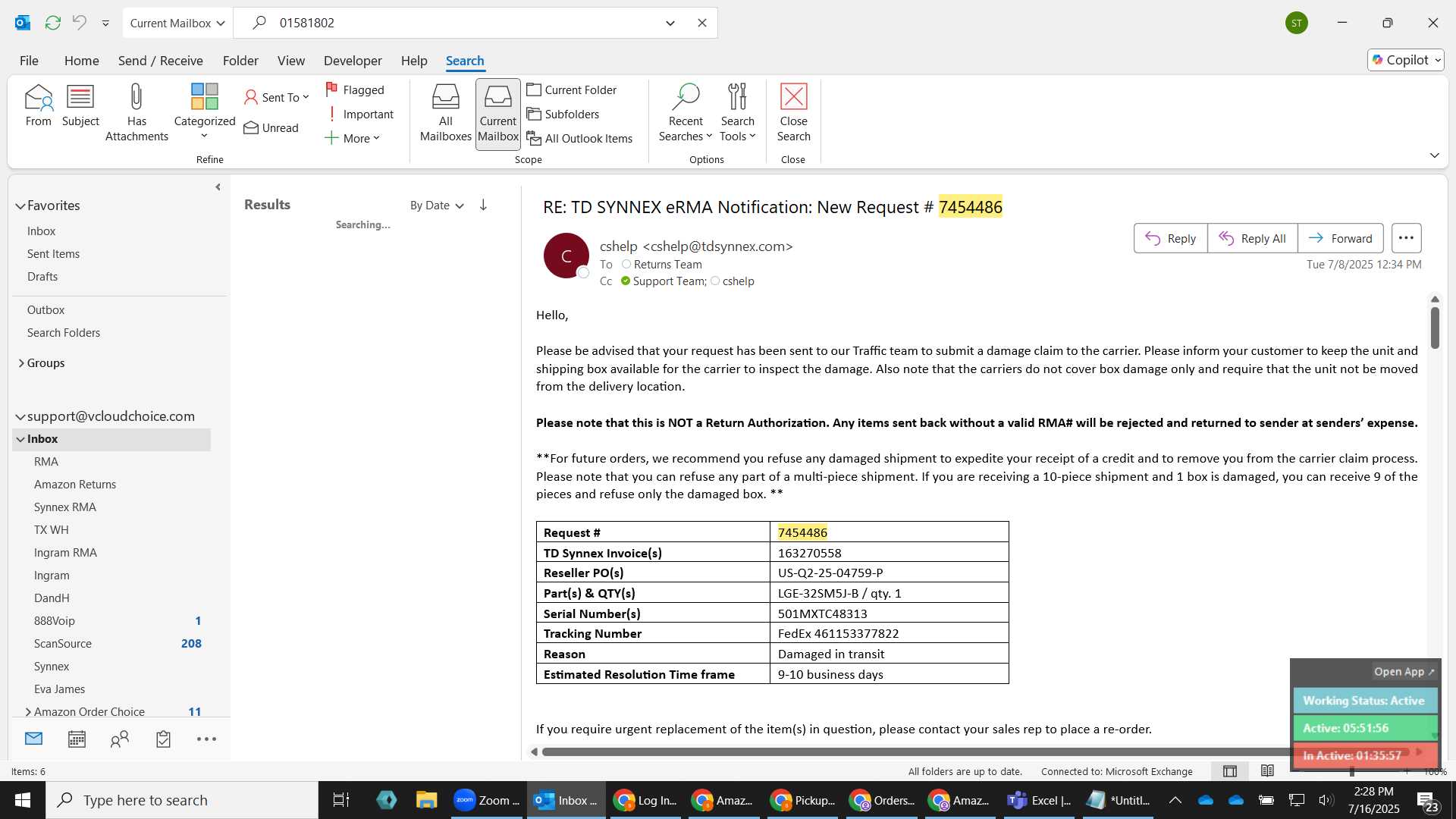Open the More refine options dropdown

[x=353, y=138]
